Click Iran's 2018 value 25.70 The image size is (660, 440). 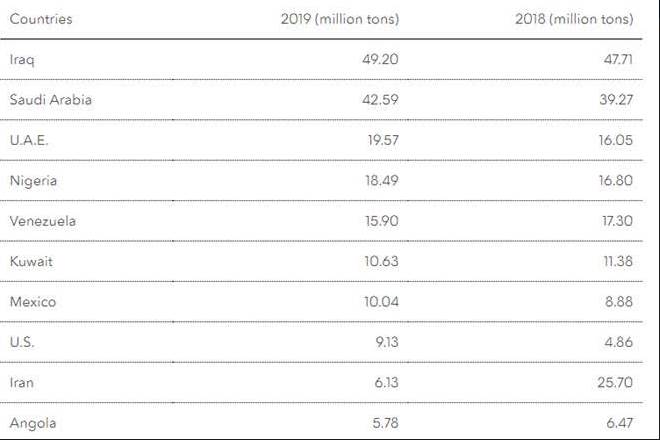click(x=614, y=383)
